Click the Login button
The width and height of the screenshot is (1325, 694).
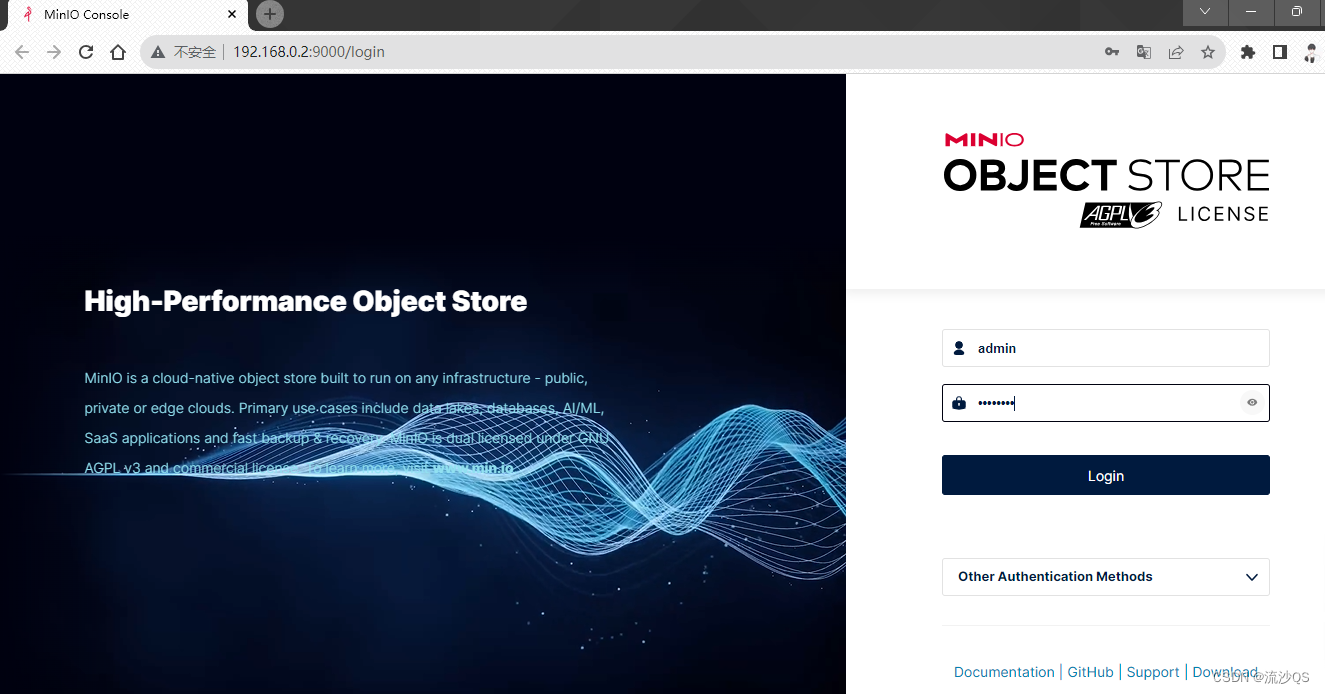1106,475
